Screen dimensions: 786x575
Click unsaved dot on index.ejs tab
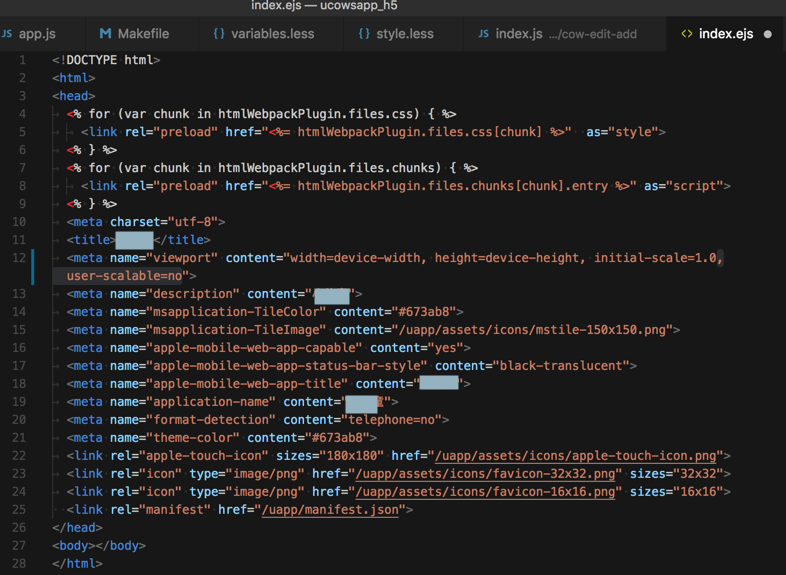coord(768,34)
